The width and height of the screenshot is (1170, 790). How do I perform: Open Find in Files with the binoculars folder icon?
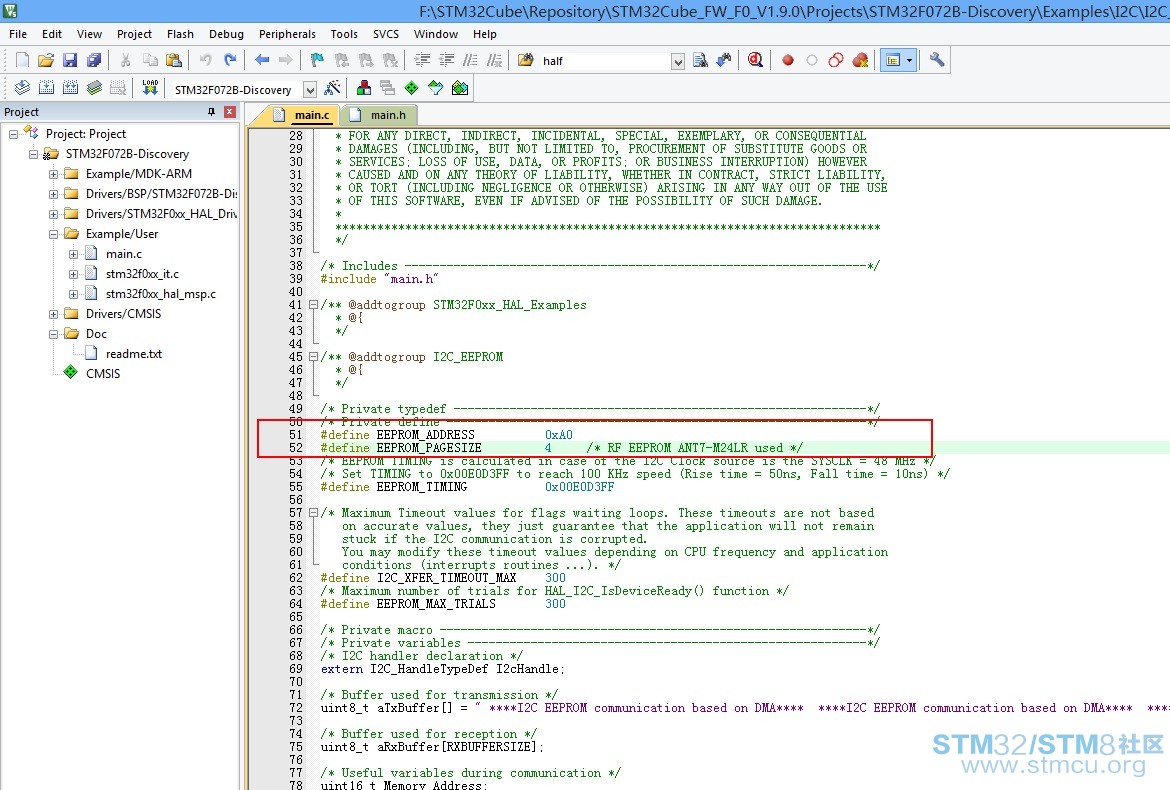[526, 60]
